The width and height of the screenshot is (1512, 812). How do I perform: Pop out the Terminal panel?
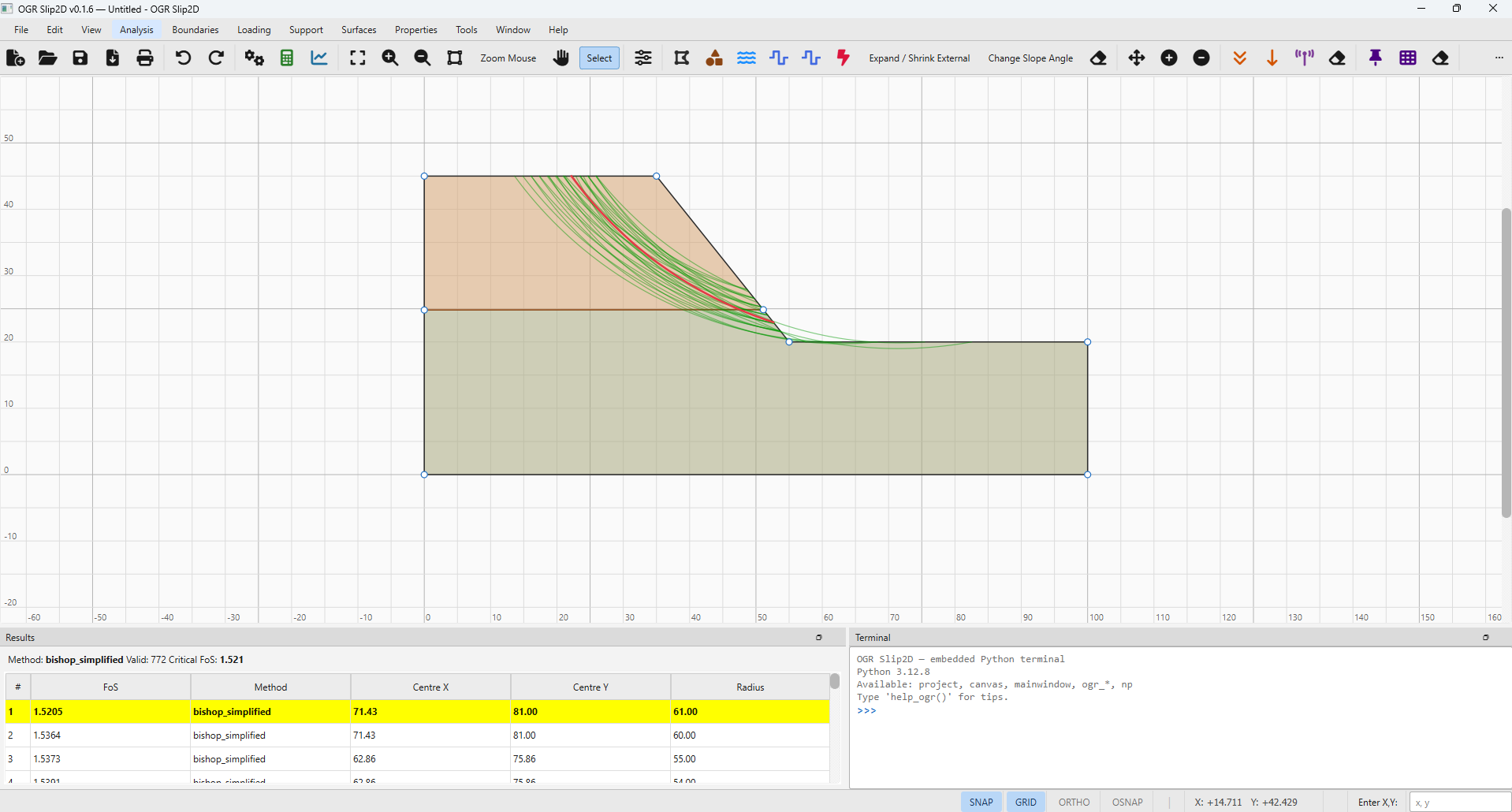pos(1487,637)
